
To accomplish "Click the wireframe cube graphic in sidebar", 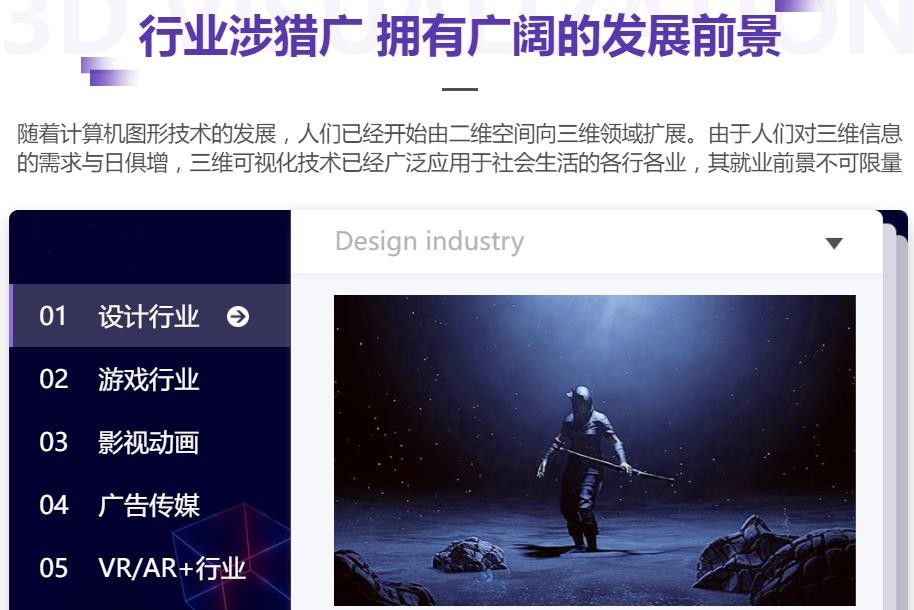I will pos(233,554).
